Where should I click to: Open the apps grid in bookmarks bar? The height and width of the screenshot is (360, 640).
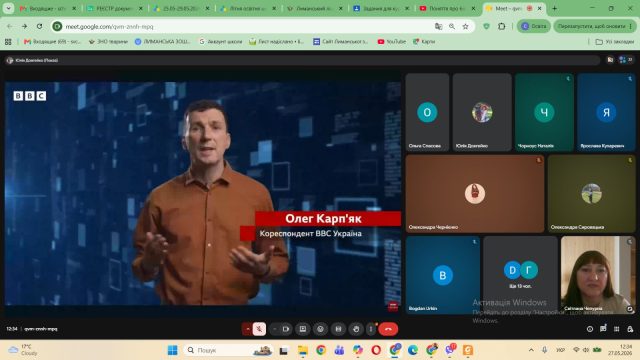pos(8,41)
